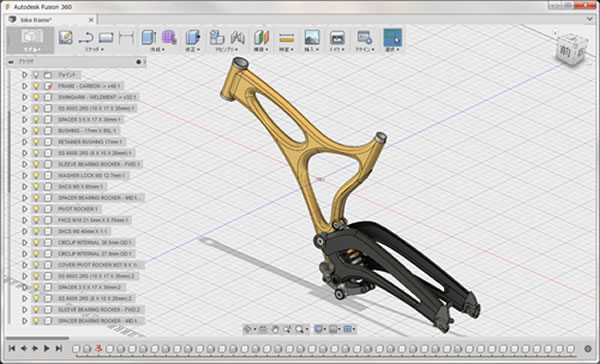Click the Orbit navigation icon
Screen dimensions: 600x364
tap(248, 329)
